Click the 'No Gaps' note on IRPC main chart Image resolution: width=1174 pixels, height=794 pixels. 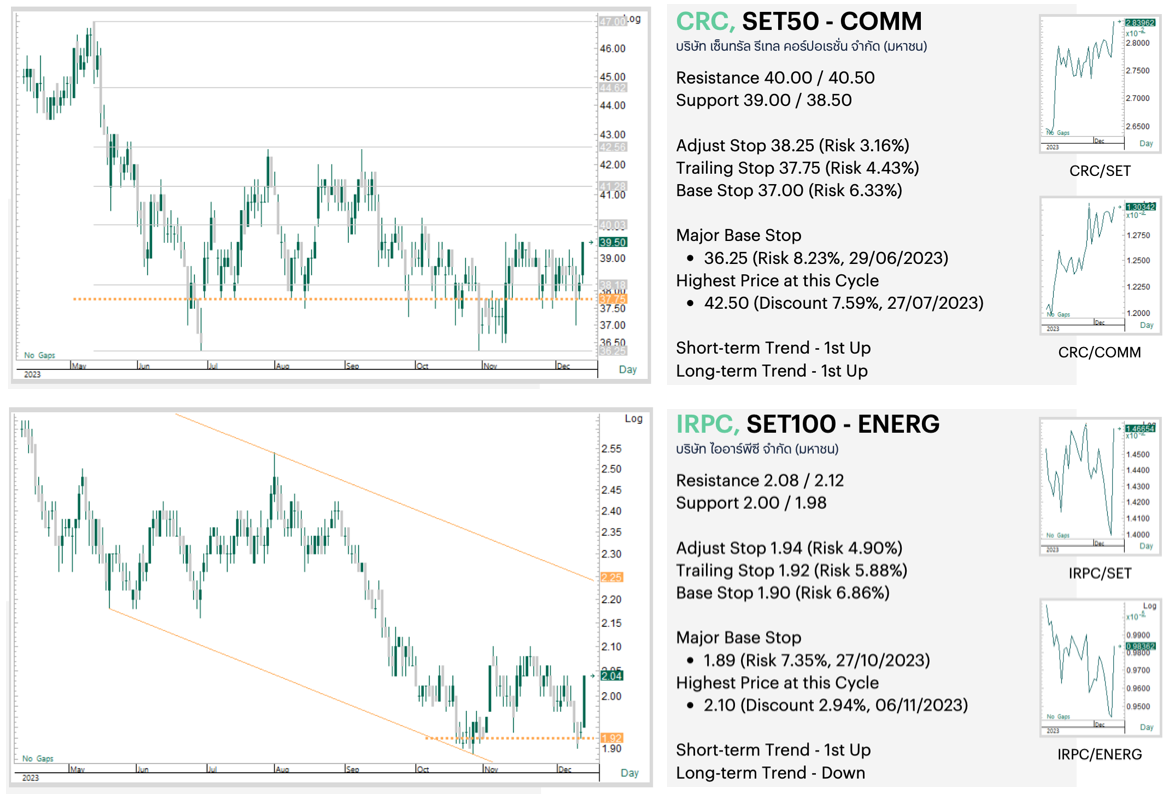click(x=37, y=758)
